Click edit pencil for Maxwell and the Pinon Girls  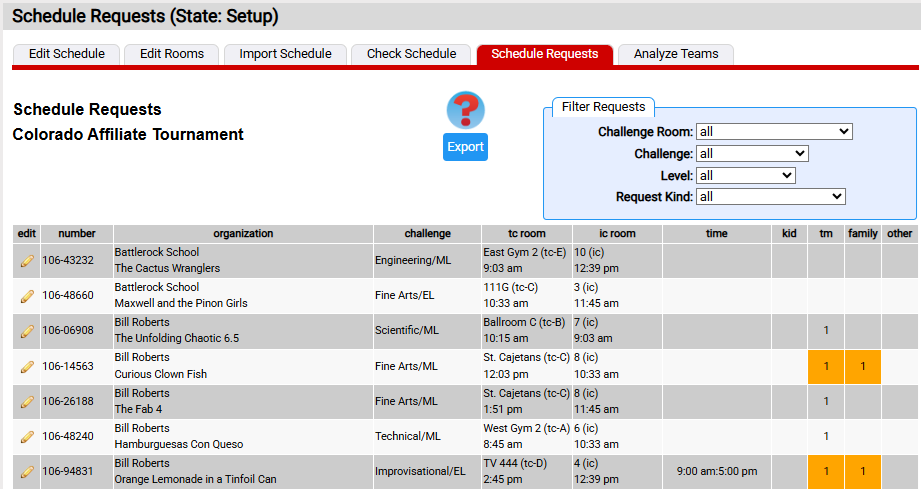(27, 296)
